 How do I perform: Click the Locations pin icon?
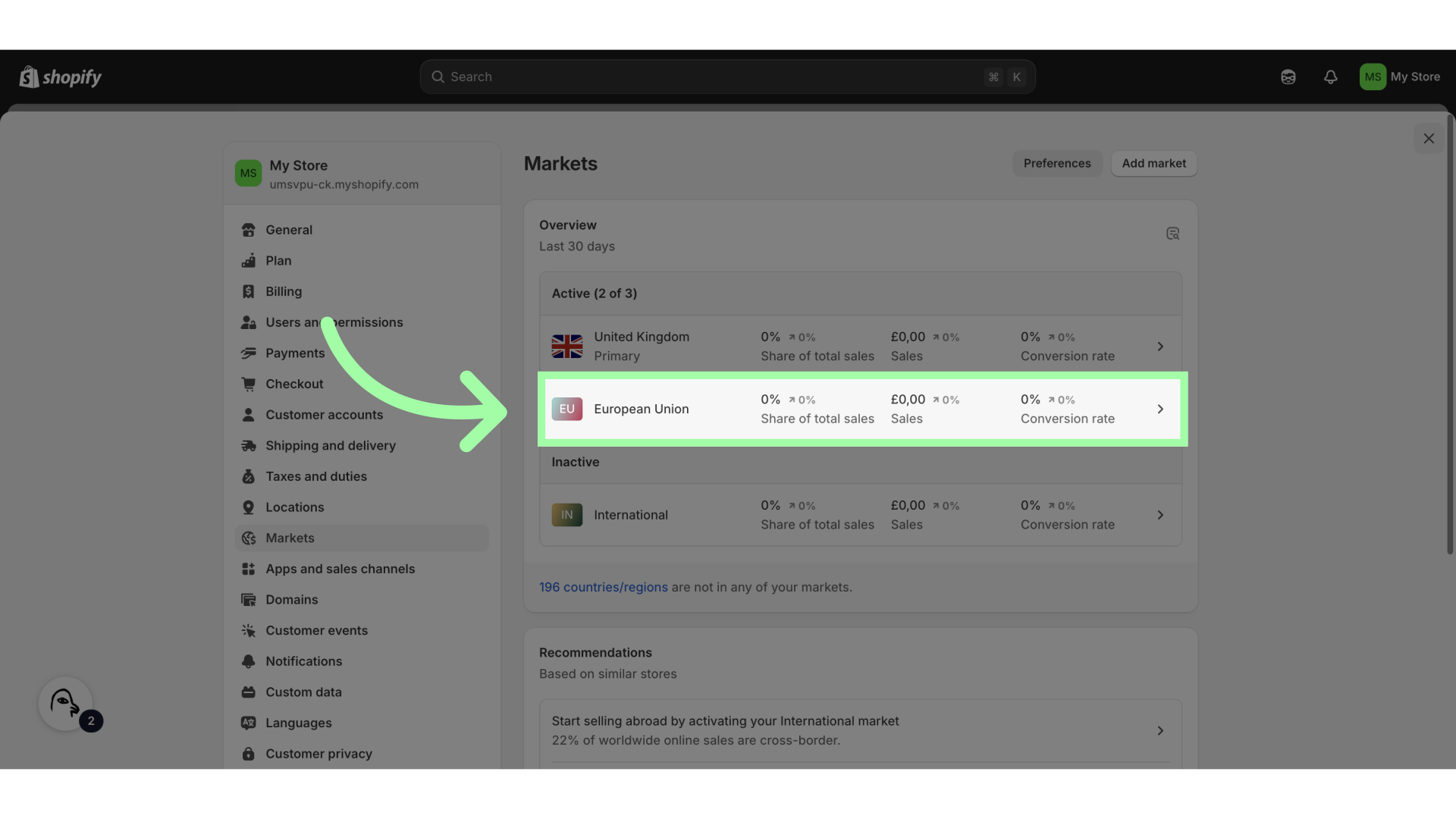[x=248, y=507]
